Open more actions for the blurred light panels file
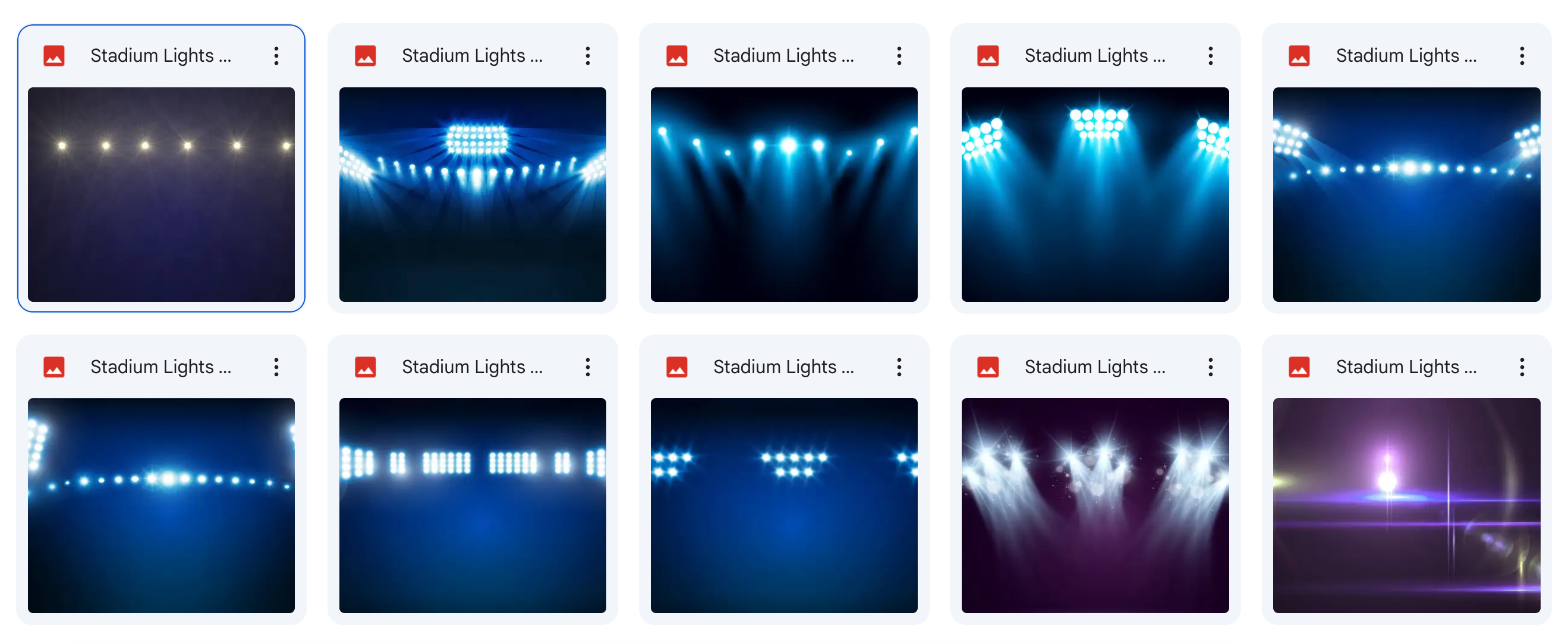Screen dimensions: 1568x644 [587, 367]
